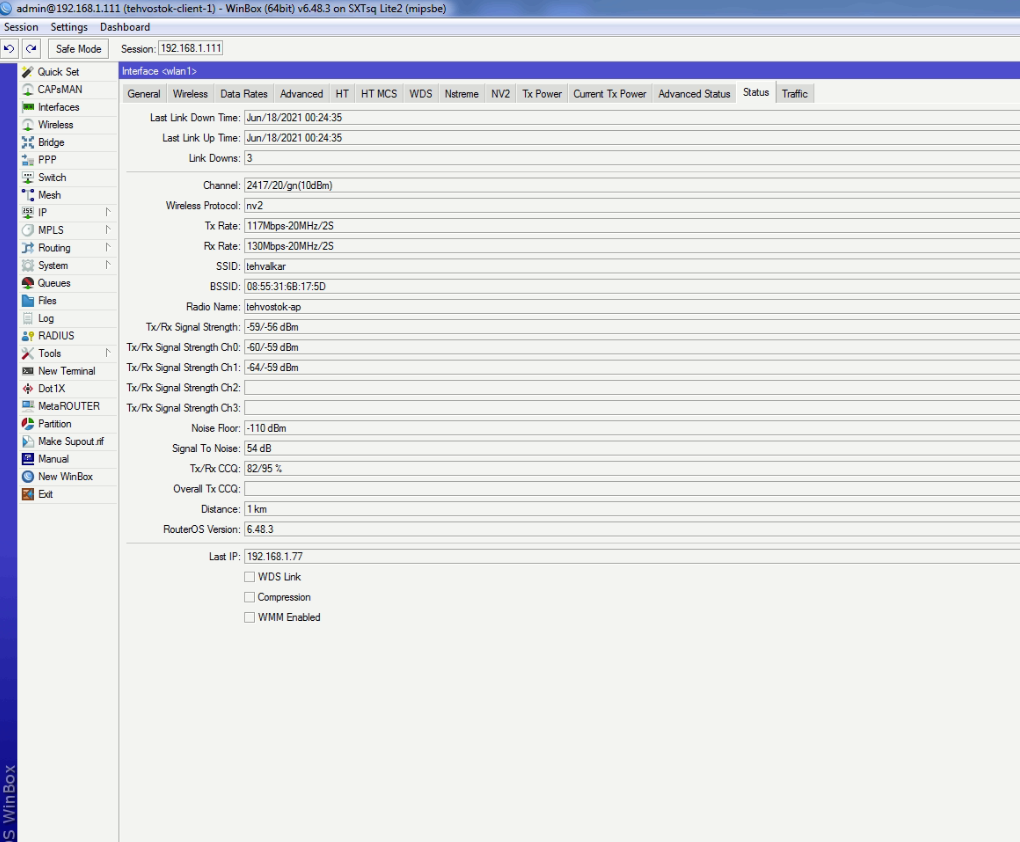Toggle the Compression checkbox
Image resolution: width=1020 pixels, height=842 pixels.
[249, 597]
